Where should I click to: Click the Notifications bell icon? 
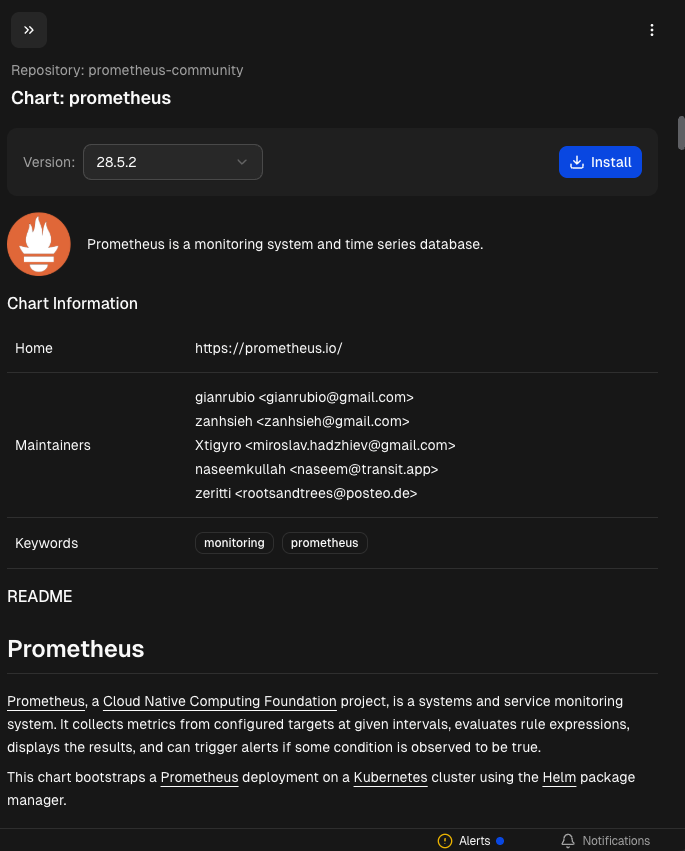(x=568, y=841)
